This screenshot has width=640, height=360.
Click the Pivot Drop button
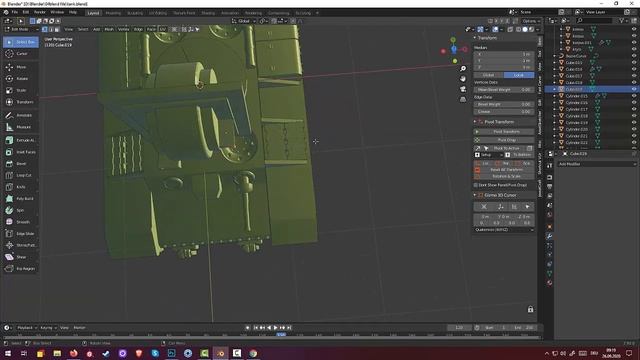504,140
